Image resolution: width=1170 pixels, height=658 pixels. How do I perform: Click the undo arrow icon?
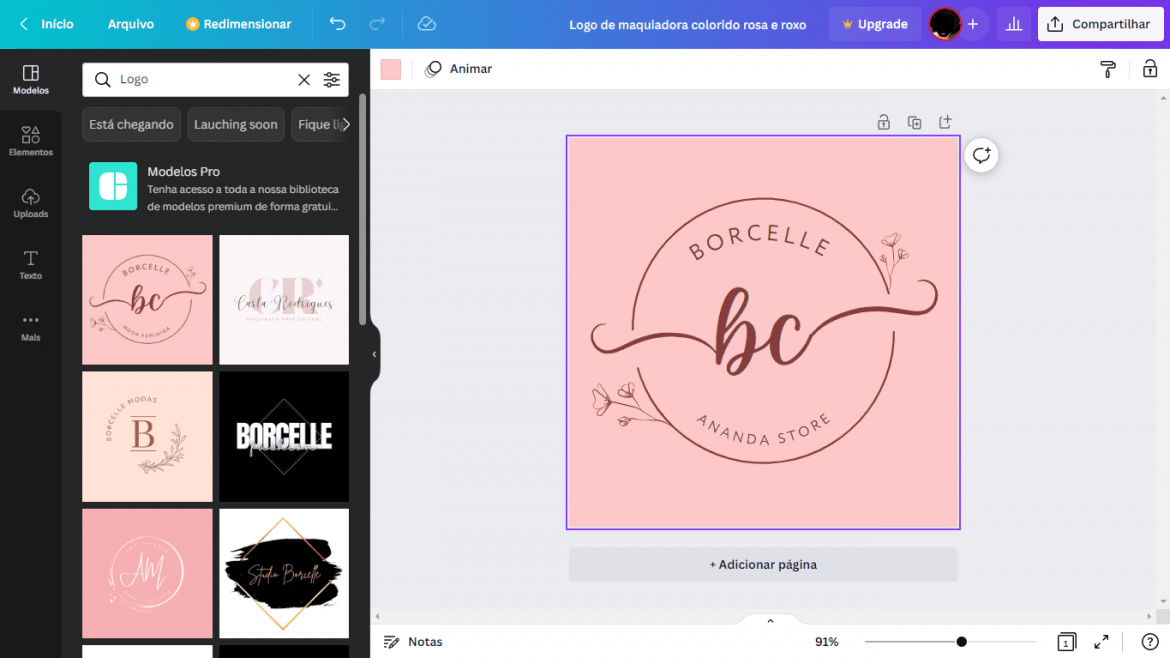338,24
